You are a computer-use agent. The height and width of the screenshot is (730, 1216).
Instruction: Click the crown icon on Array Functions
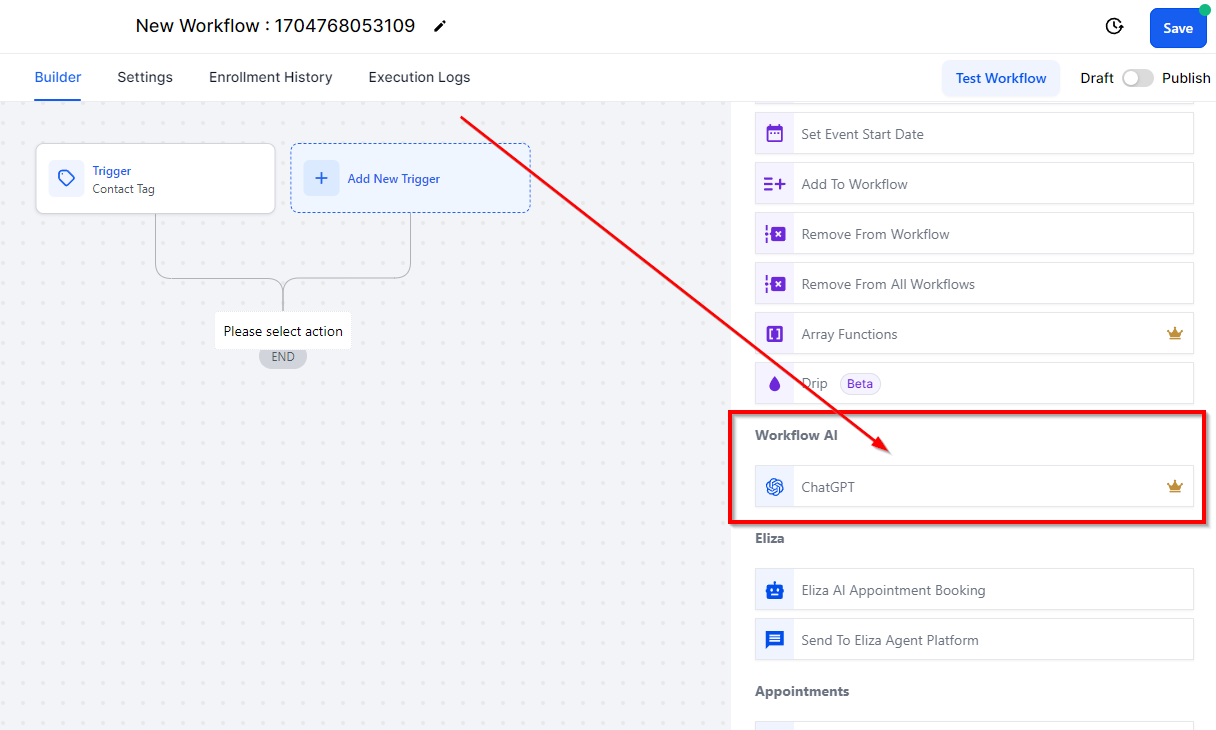point(1175,334)
